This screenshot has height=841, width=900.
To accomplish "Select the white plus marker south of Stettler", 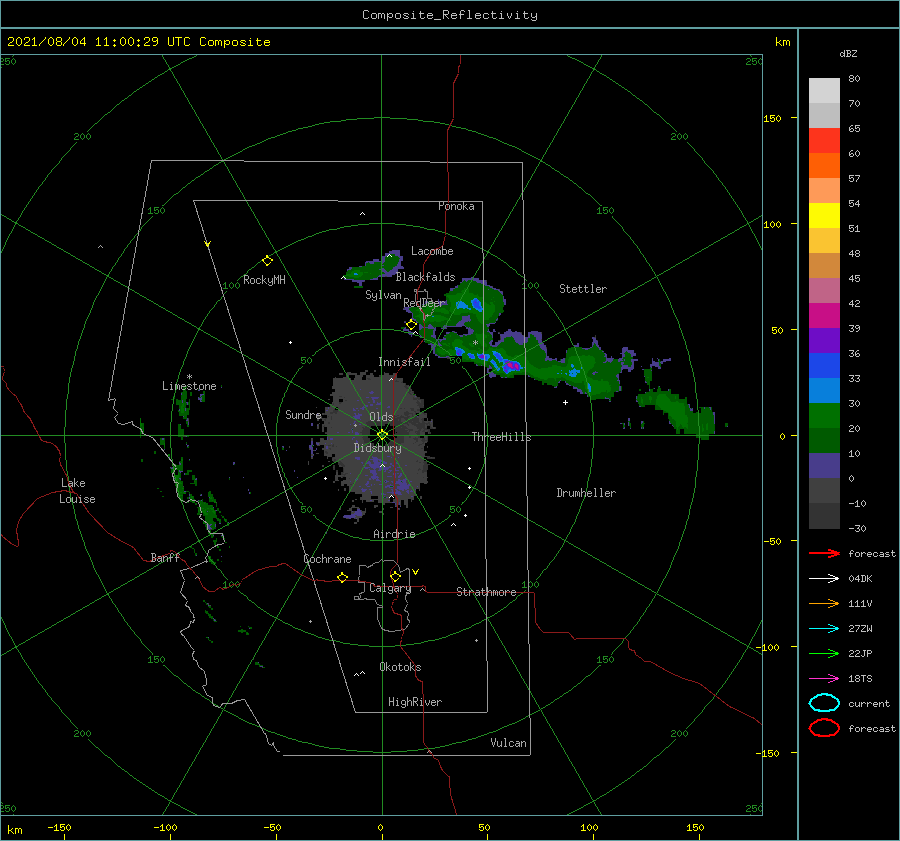I will click(565, 402).
